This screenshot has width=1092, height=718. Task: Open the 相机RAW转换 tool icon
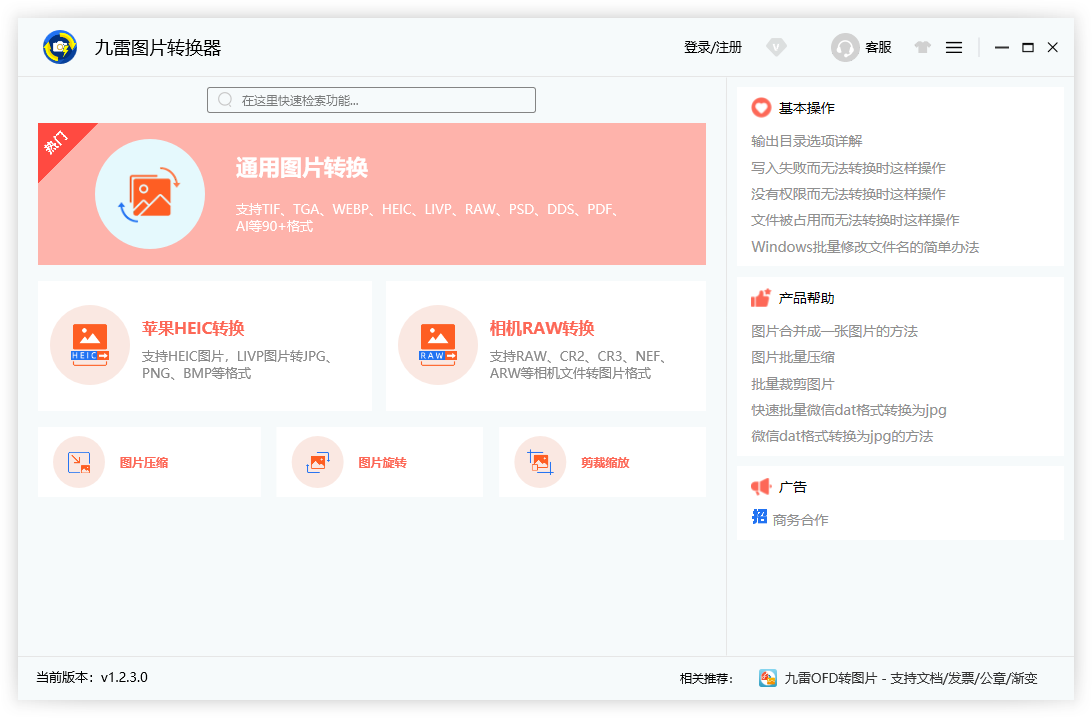pyautogui.click(x=438, y=345)
